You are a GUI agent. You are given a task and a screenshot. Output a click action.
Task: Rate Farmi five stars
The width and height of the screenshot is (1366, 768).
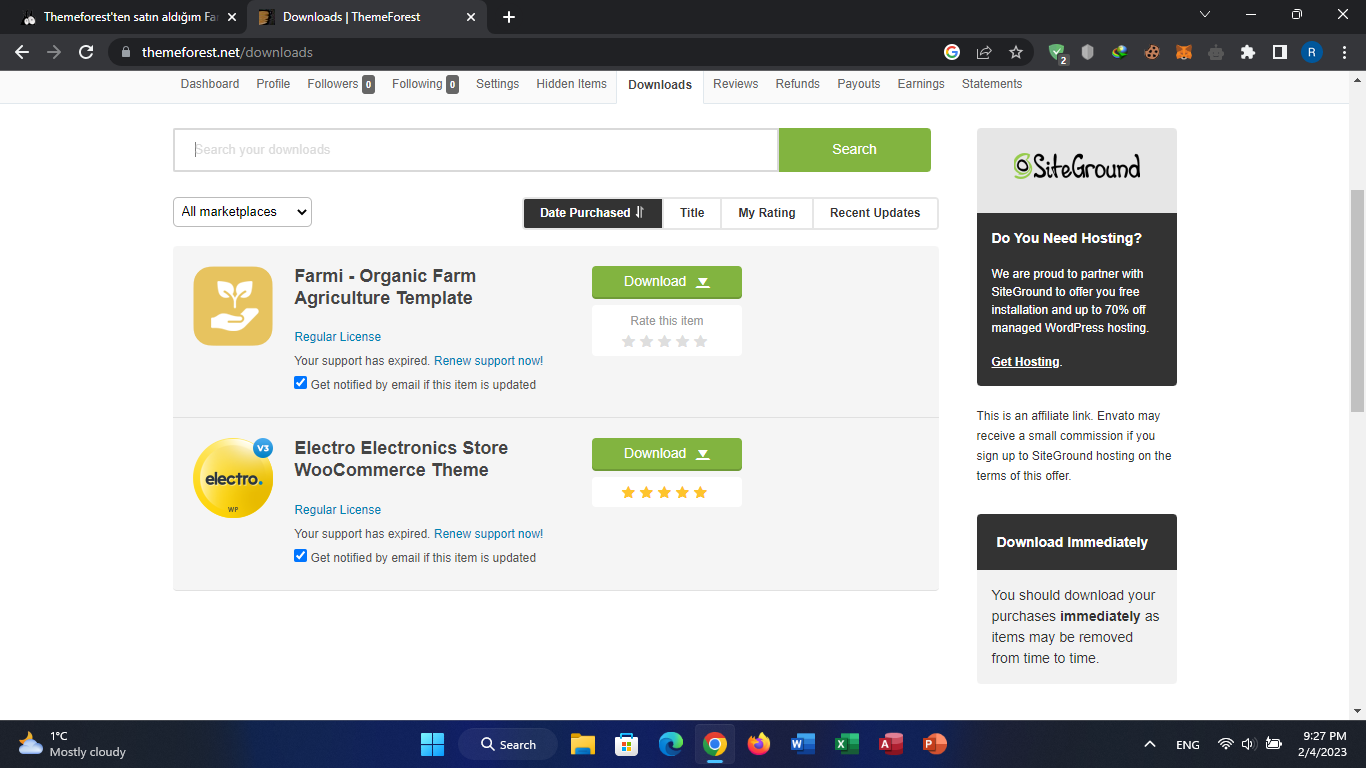(700, 341)
